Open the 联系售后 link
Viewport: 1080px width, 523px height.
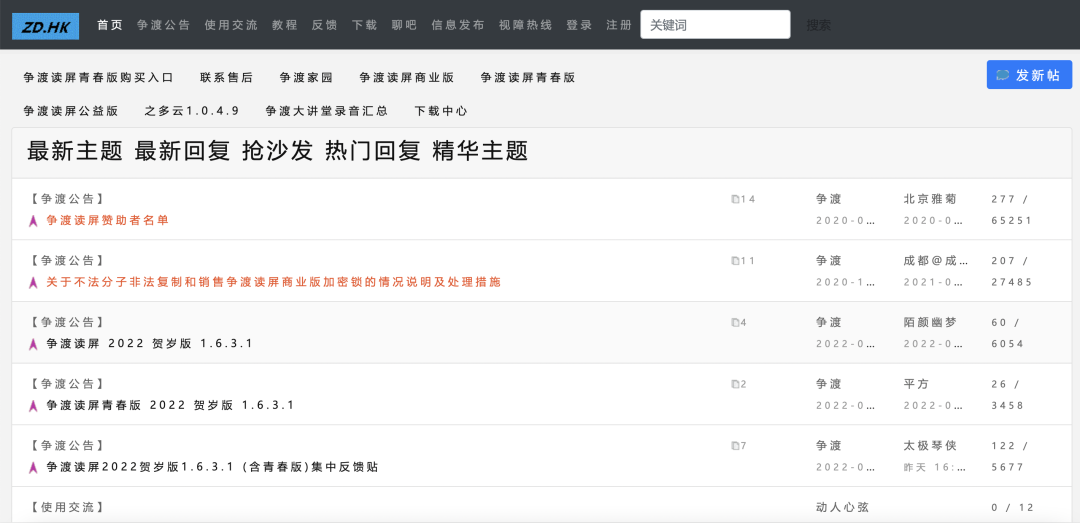click(227, 78)
